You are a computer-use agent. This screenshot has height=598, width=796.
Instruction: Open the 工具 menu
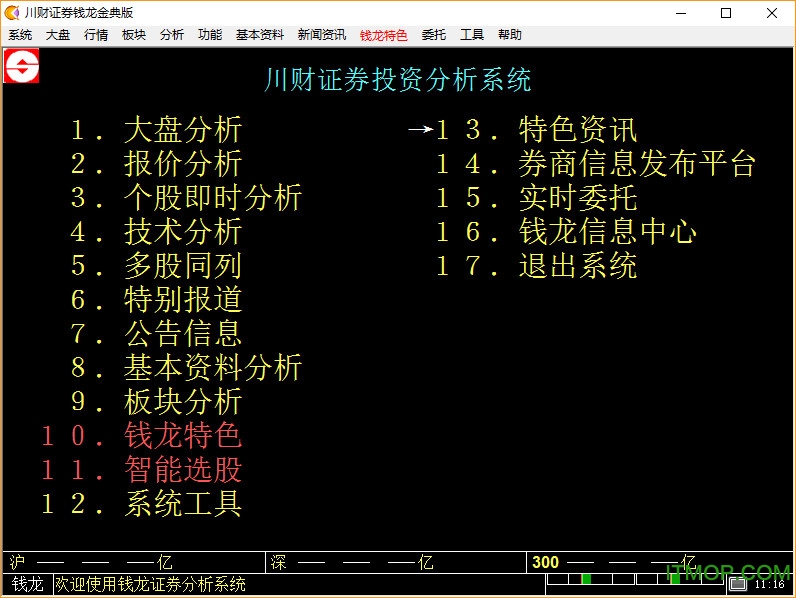pyautogui.click(x=472, y=35)
